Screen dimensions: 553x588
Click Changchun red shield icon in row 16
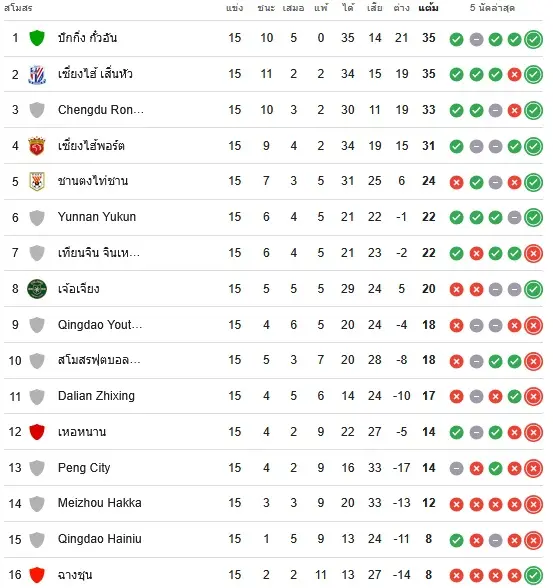coord(37,575)
